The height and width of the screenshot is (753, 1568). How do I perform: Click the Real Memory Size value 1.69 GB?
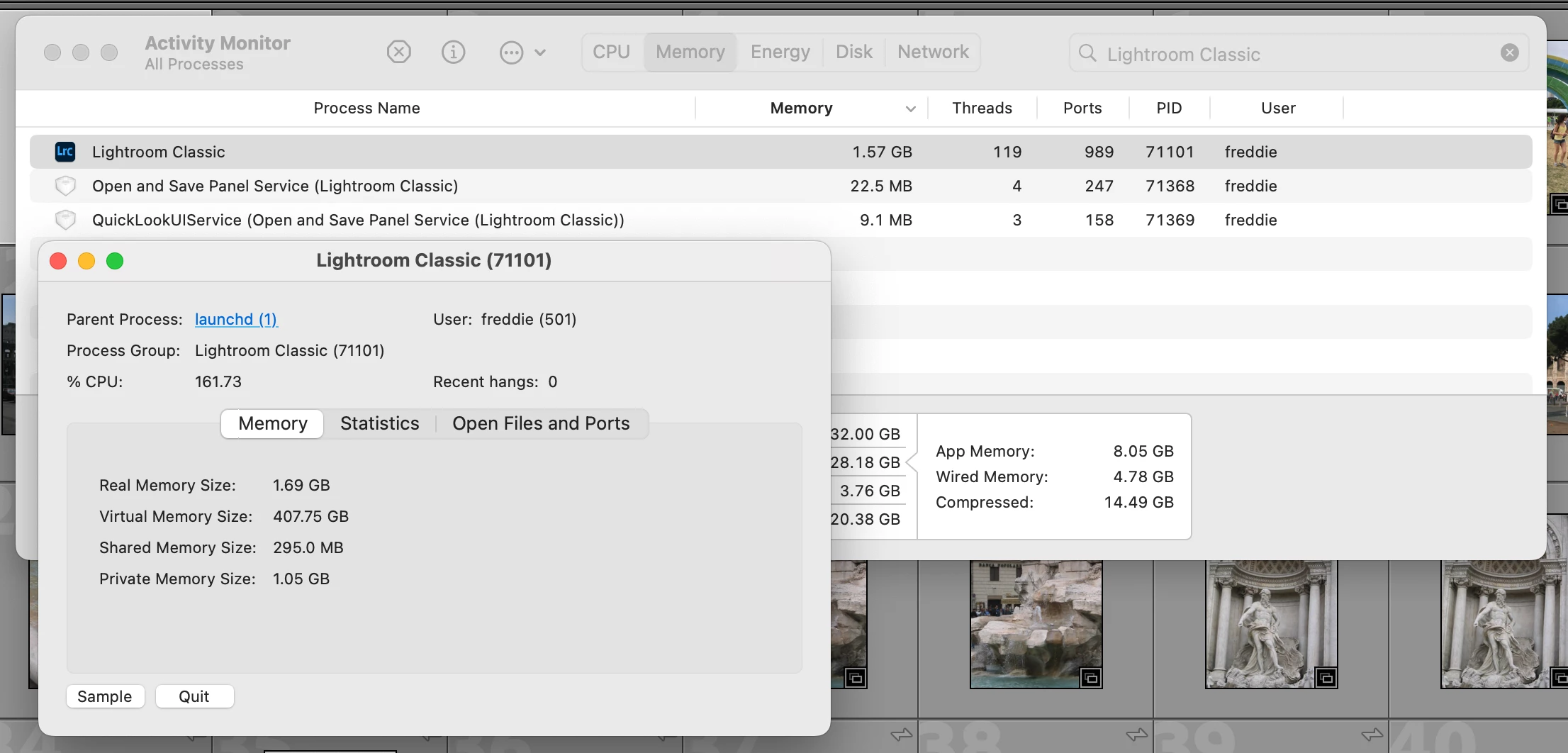click(x=301, y=485)
